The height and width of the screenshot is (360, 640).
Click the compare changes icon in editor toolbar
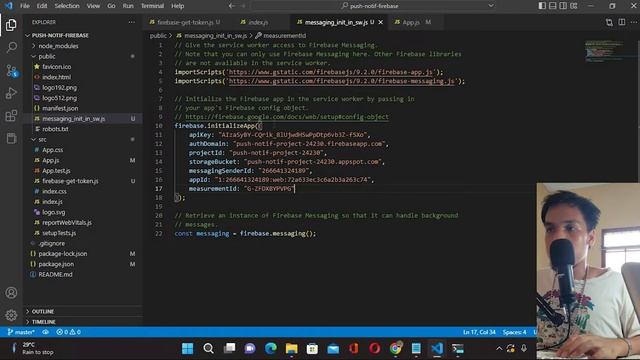(609, 22)
